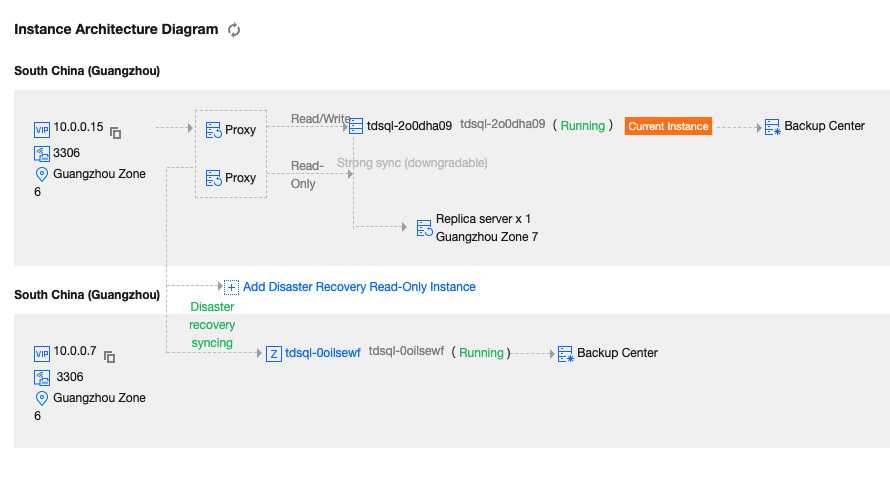Viewport: 890px width, 480px height.
Task: Copy the 10.0.0.15 VIP address
Action: tap(116, 132)
